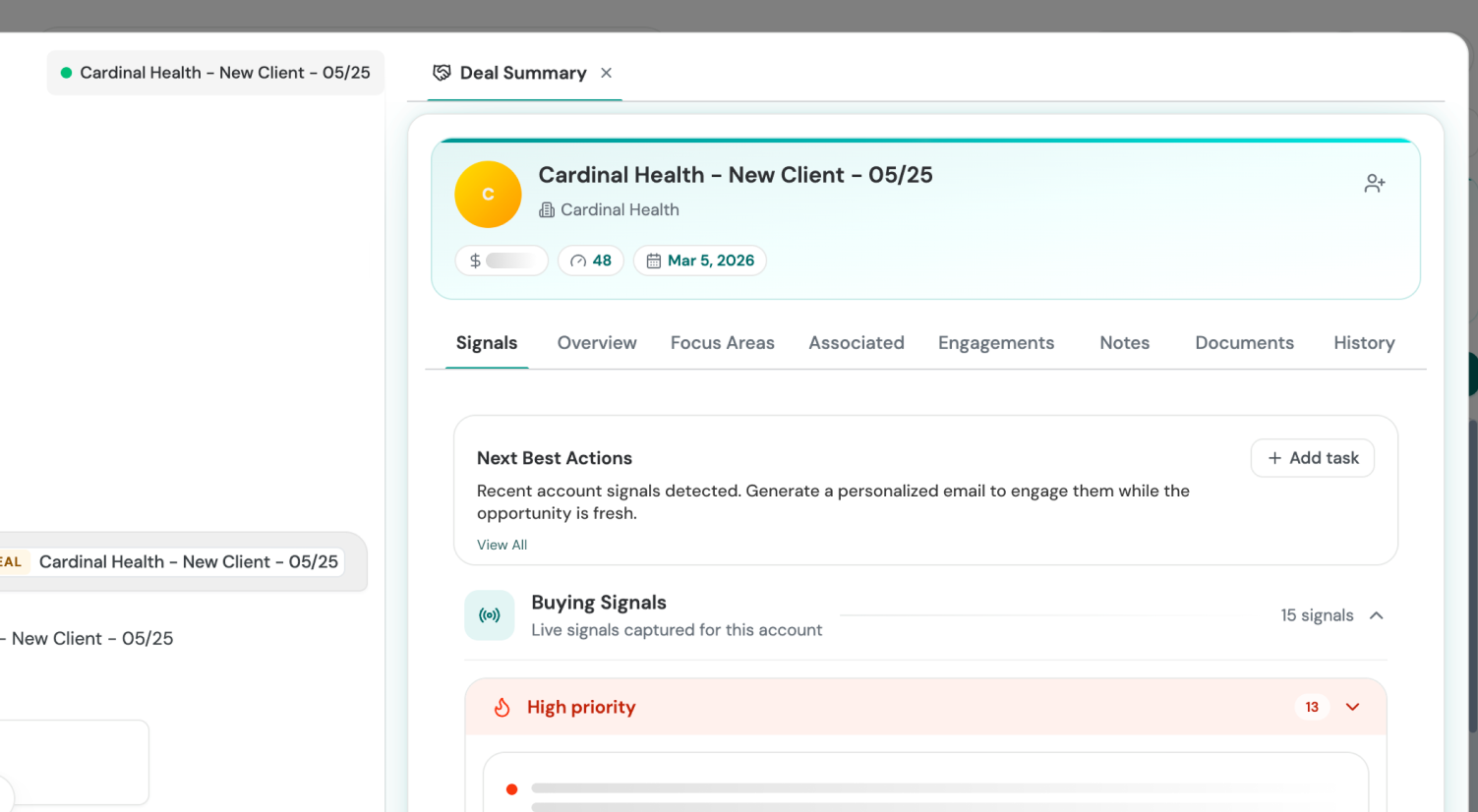1478x812 pixels.
Task: Click the Deal Summary handshake icon
Action: pyautogui.click(x=442, y=73)
